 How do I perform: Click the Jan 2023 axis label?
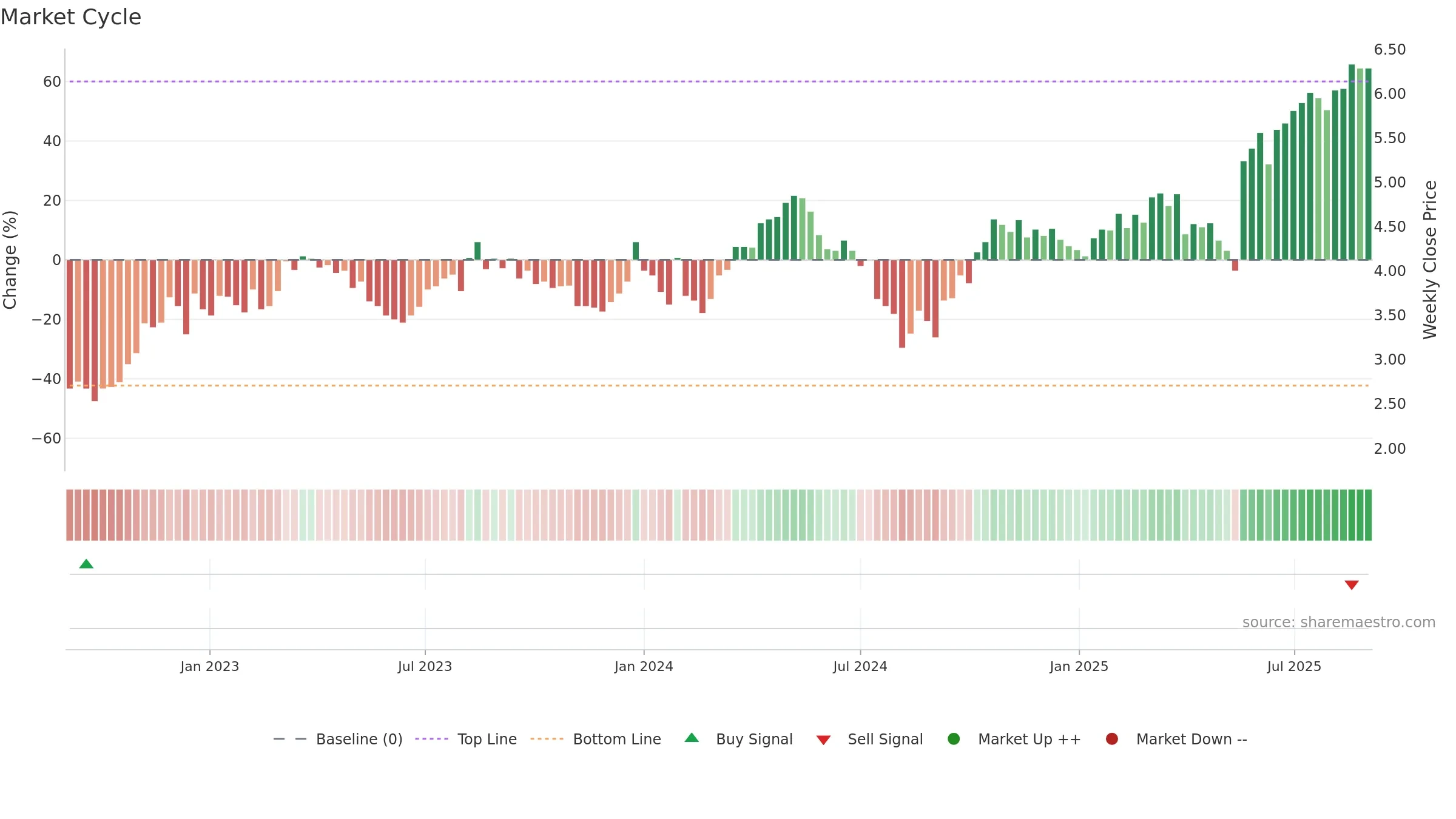pyautogui.click(x=210, y=666)
